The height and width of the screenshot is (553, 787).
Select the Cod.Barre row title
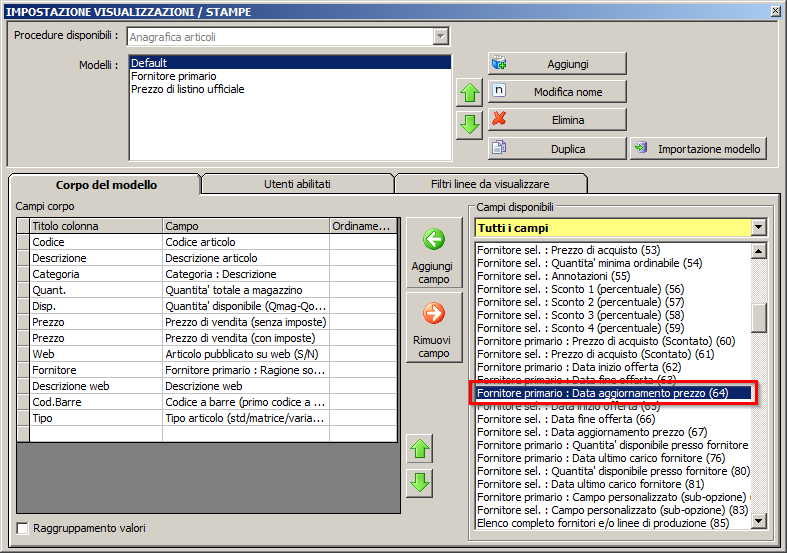(x=96, y=402)
